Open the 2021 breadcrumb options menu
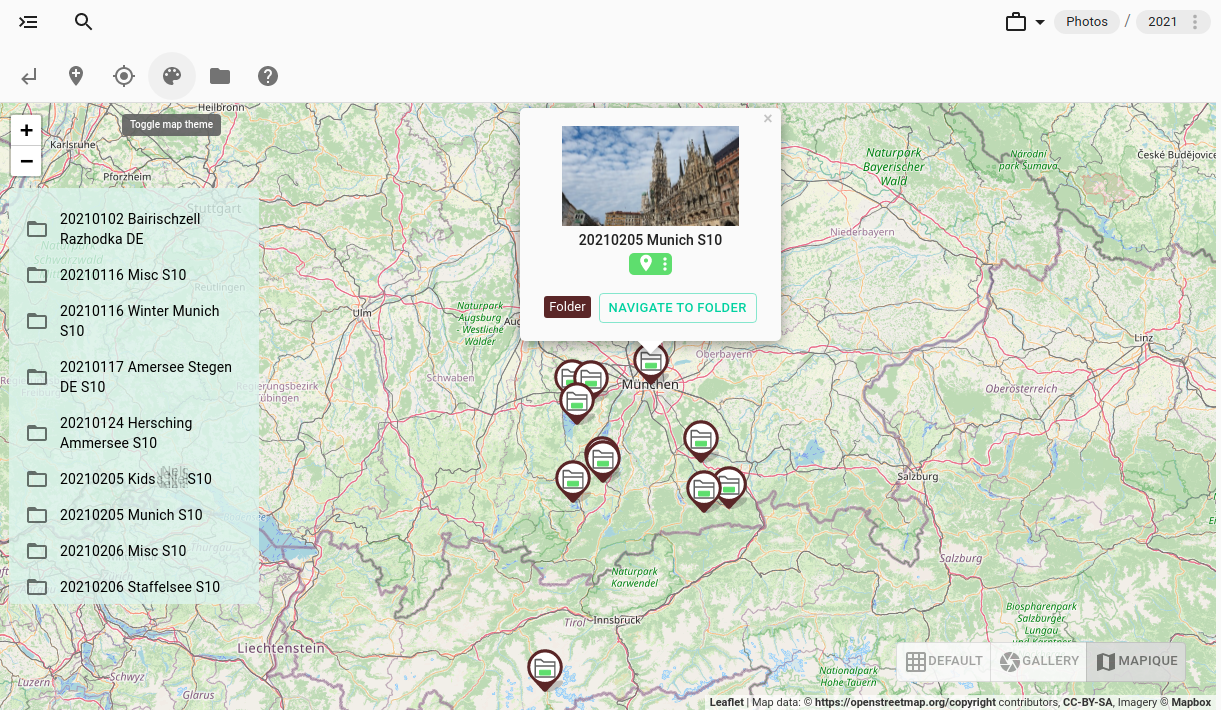This screenshot has width=1221, height=710. tap(1194, 22)
